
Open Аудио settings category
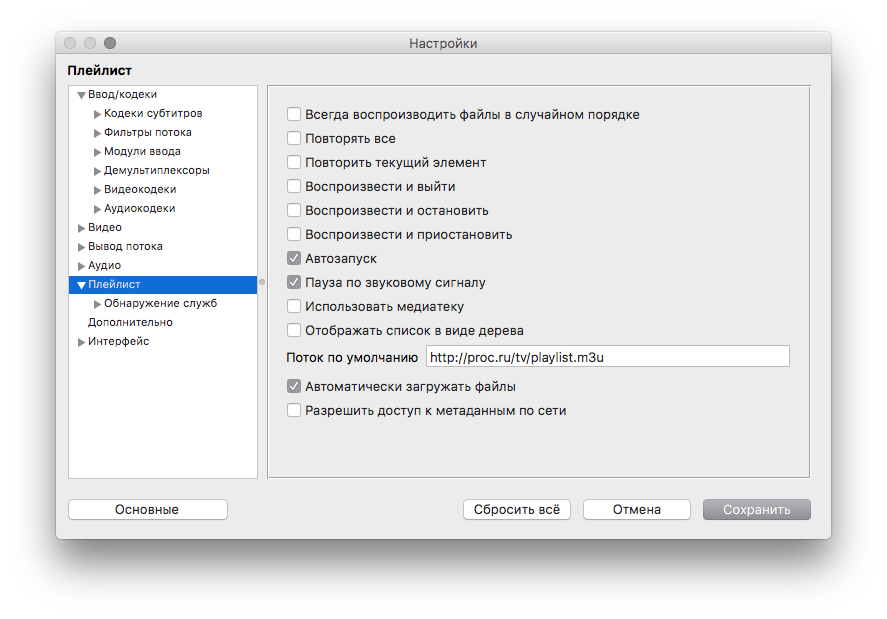point(104,265)
